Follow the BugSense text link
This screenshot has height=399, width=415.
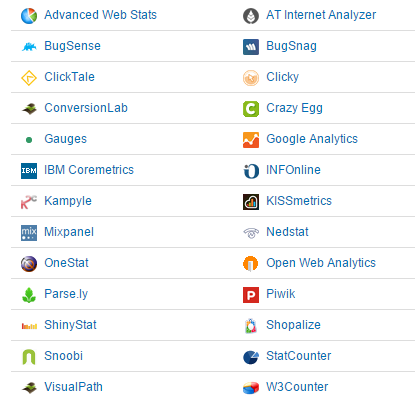tap(72, 46)
